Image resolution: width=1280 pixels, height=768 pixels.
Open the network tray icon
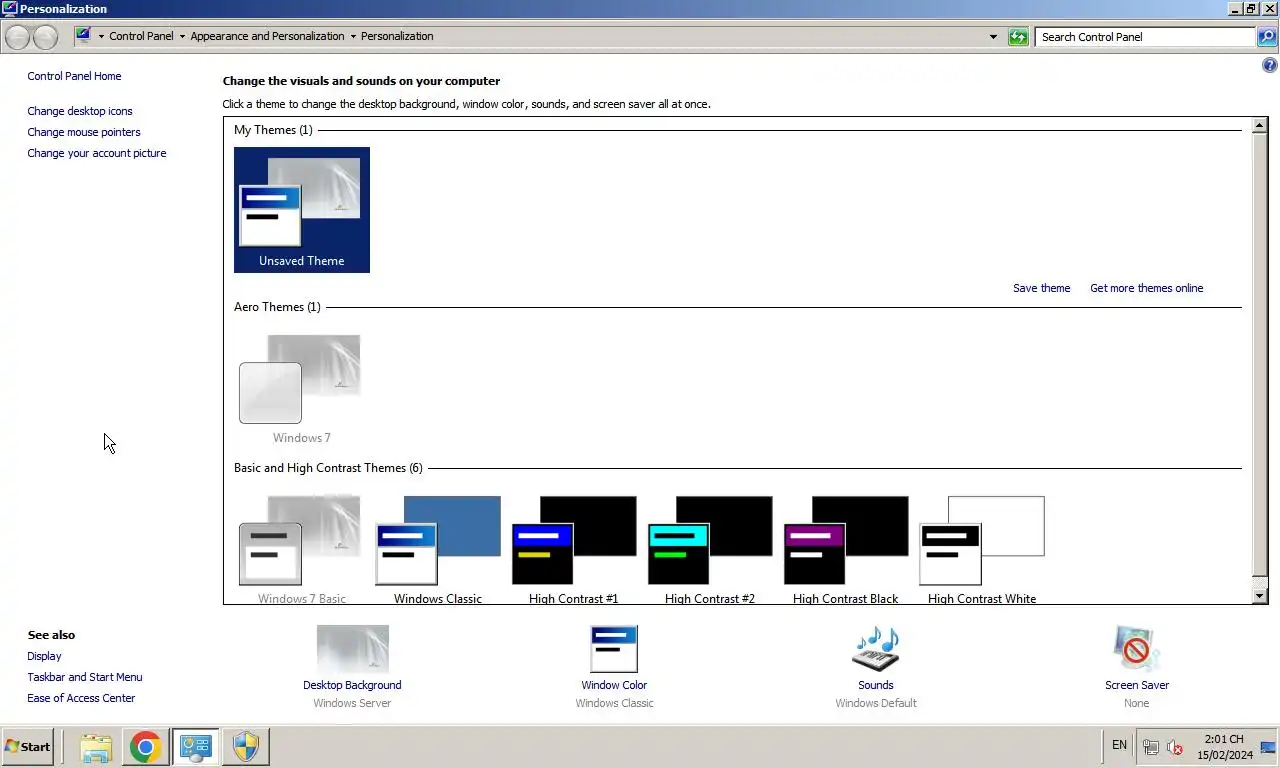pos(1151,747)
